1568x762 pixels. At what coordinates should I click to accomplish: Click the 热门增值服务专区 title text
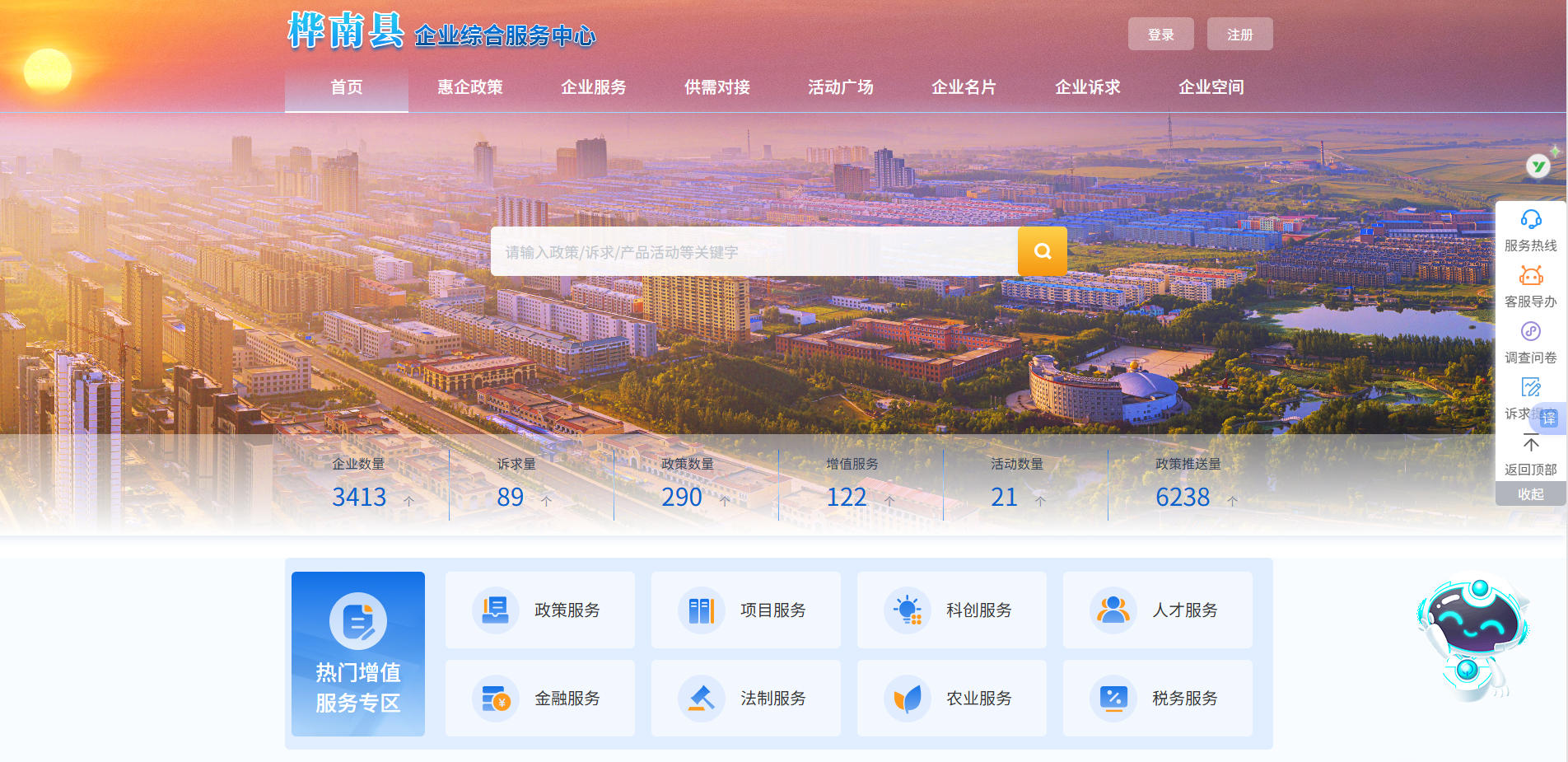pyautogui.click(x=358, y=688)
